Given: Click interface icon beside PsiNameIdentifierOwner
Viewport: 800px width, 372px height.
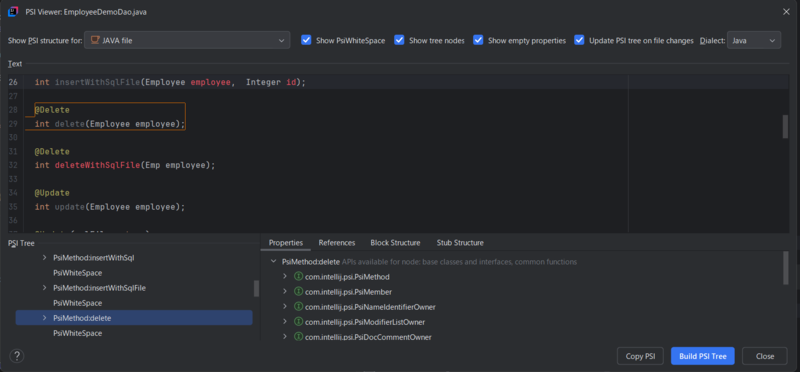Looking at the screenshot, I should pyautogui.click(x=299, y=307).
